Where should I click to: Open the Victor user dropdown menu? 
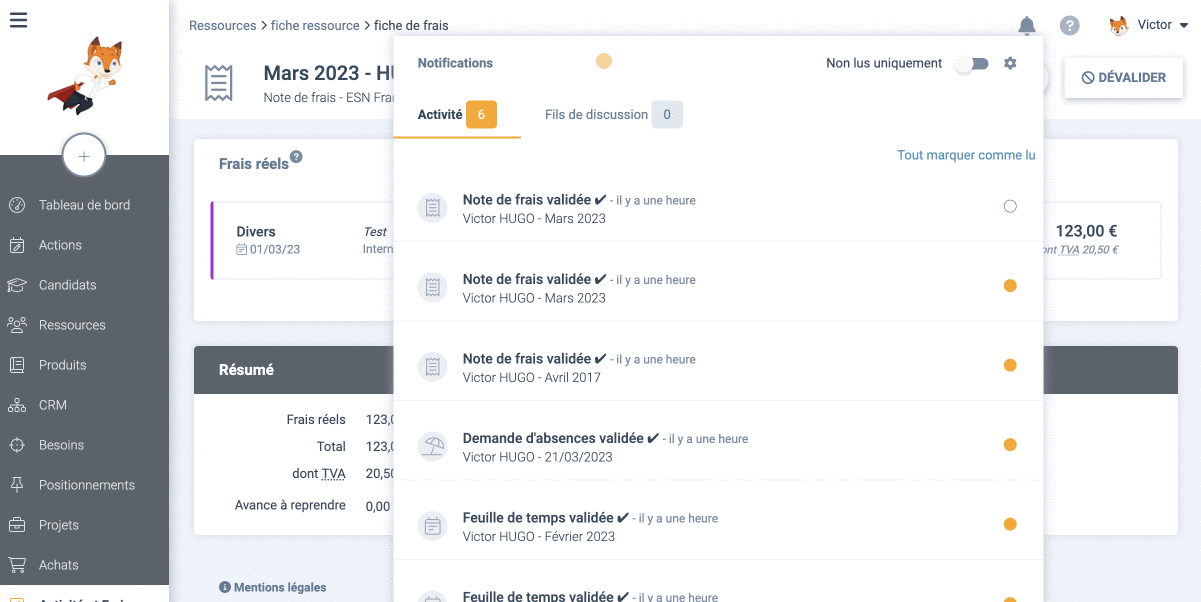(x=1148, y=25)
